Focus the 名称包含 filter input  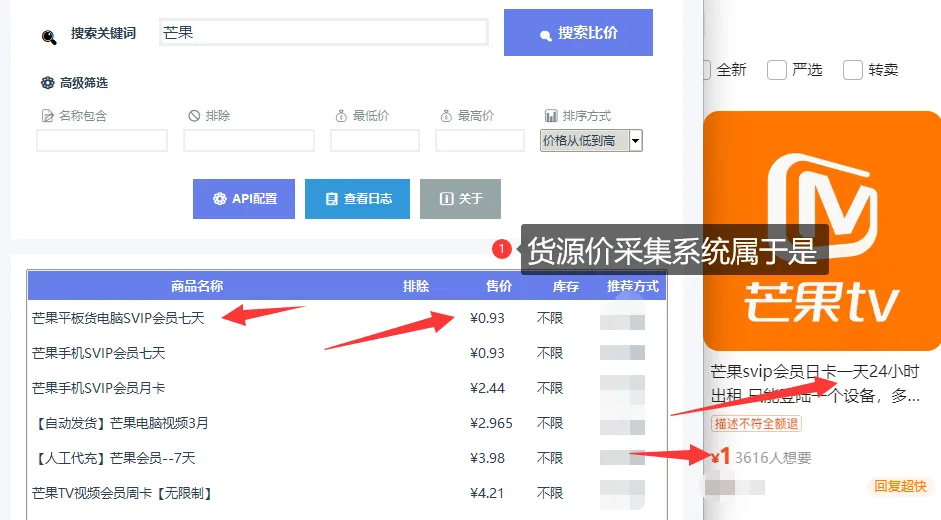pos(102,141)
